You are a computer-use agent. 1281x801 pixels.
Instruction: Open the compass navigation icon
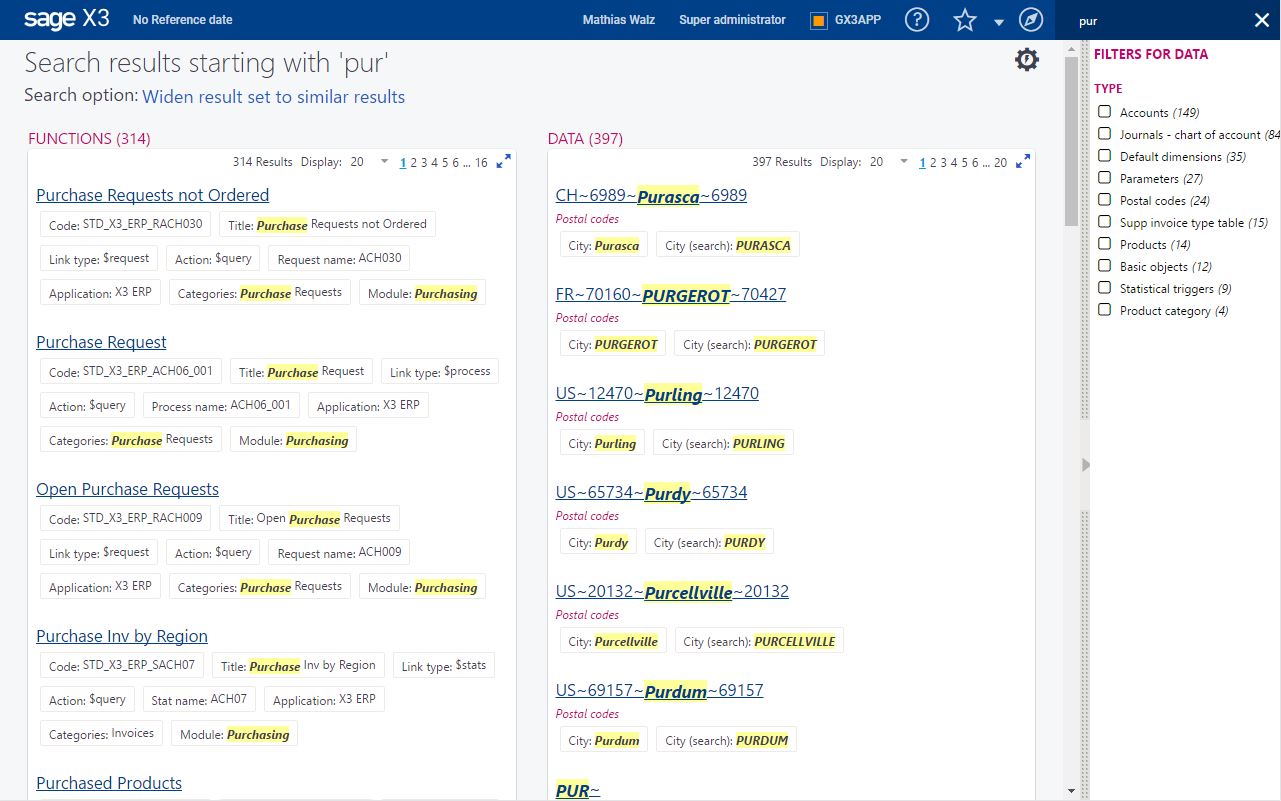(1030, 20)
